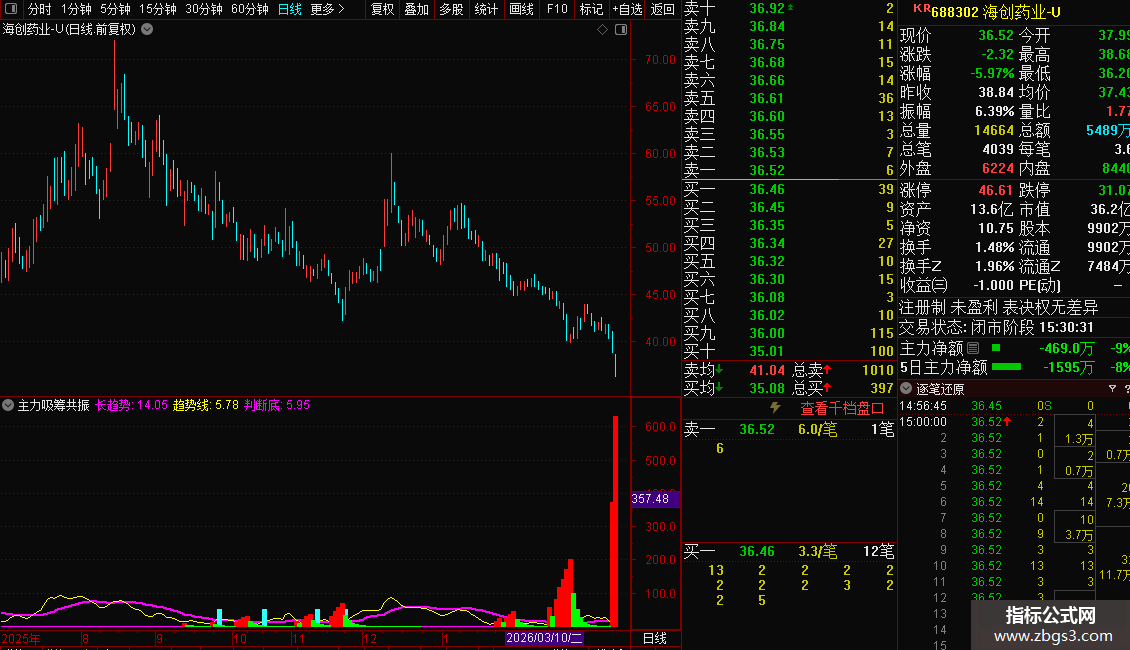Screen dimensions: 1130x650
Task: Click the 2026/03/10 date marker
Action: pos(544,638)
